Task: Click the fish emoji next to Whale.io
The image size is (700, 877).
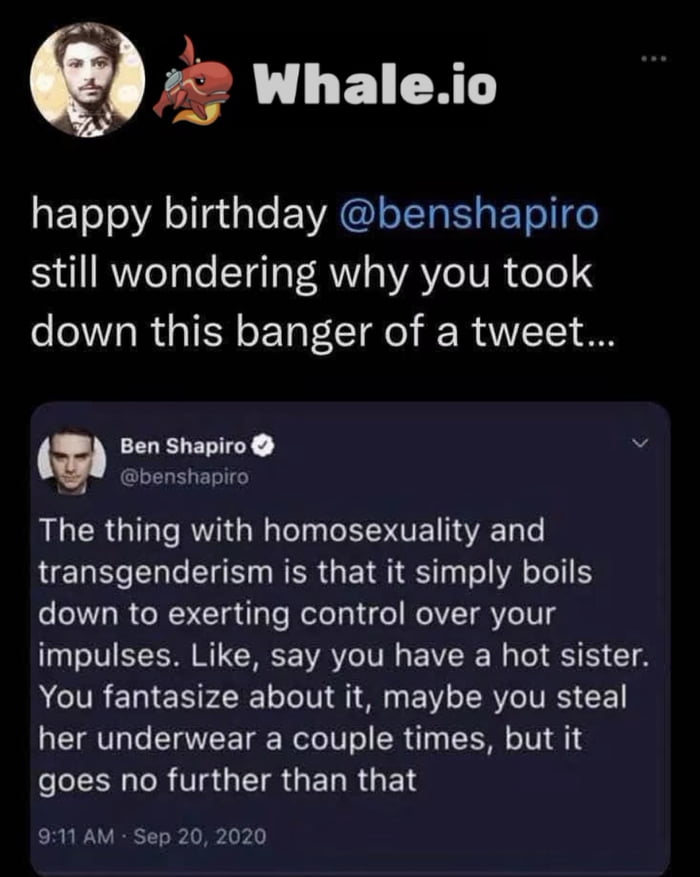Action: pos(196,78)
